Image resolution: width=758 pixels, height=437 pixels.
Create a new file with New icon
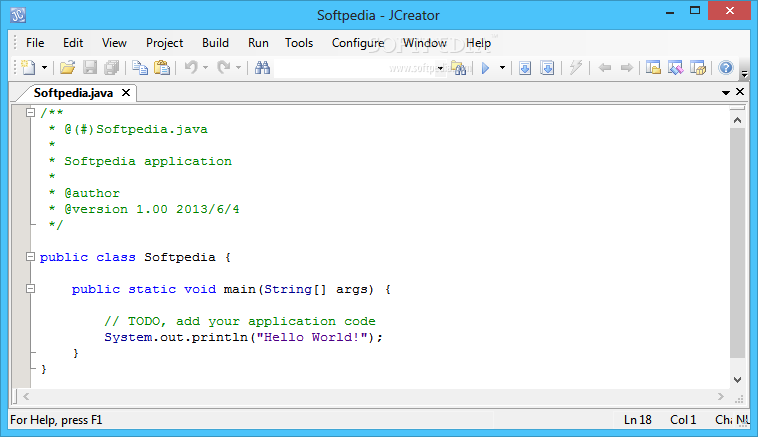[x=29, y=68]
